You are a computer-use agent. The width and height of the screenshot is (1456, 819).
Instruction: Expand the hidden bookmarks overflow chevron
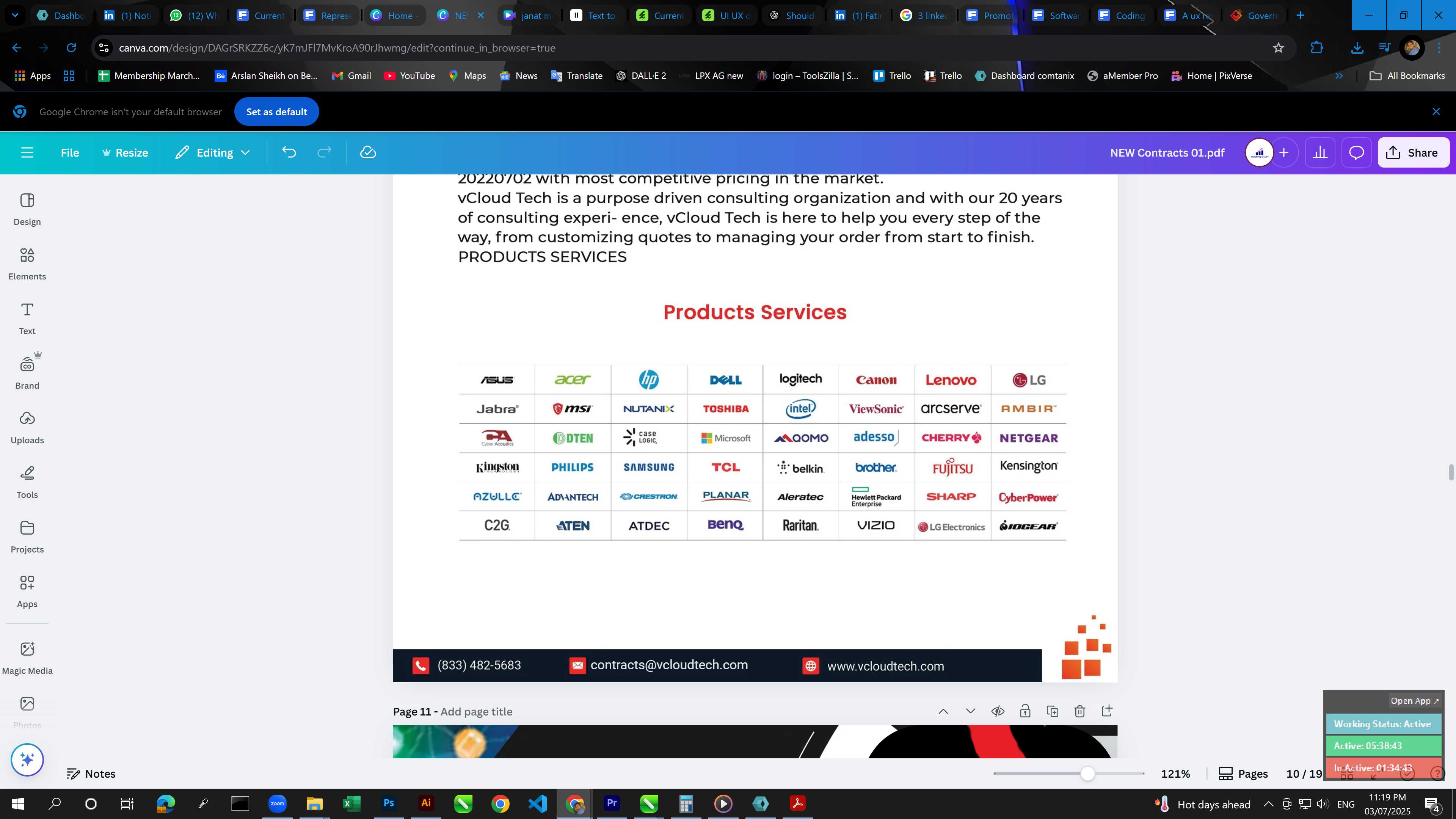[x=1338, y=76]
